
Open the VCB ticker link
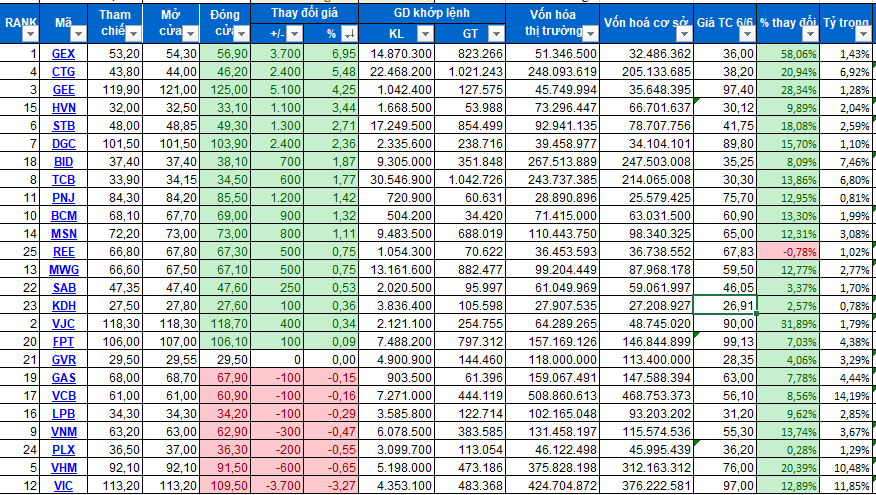point(63,396)
